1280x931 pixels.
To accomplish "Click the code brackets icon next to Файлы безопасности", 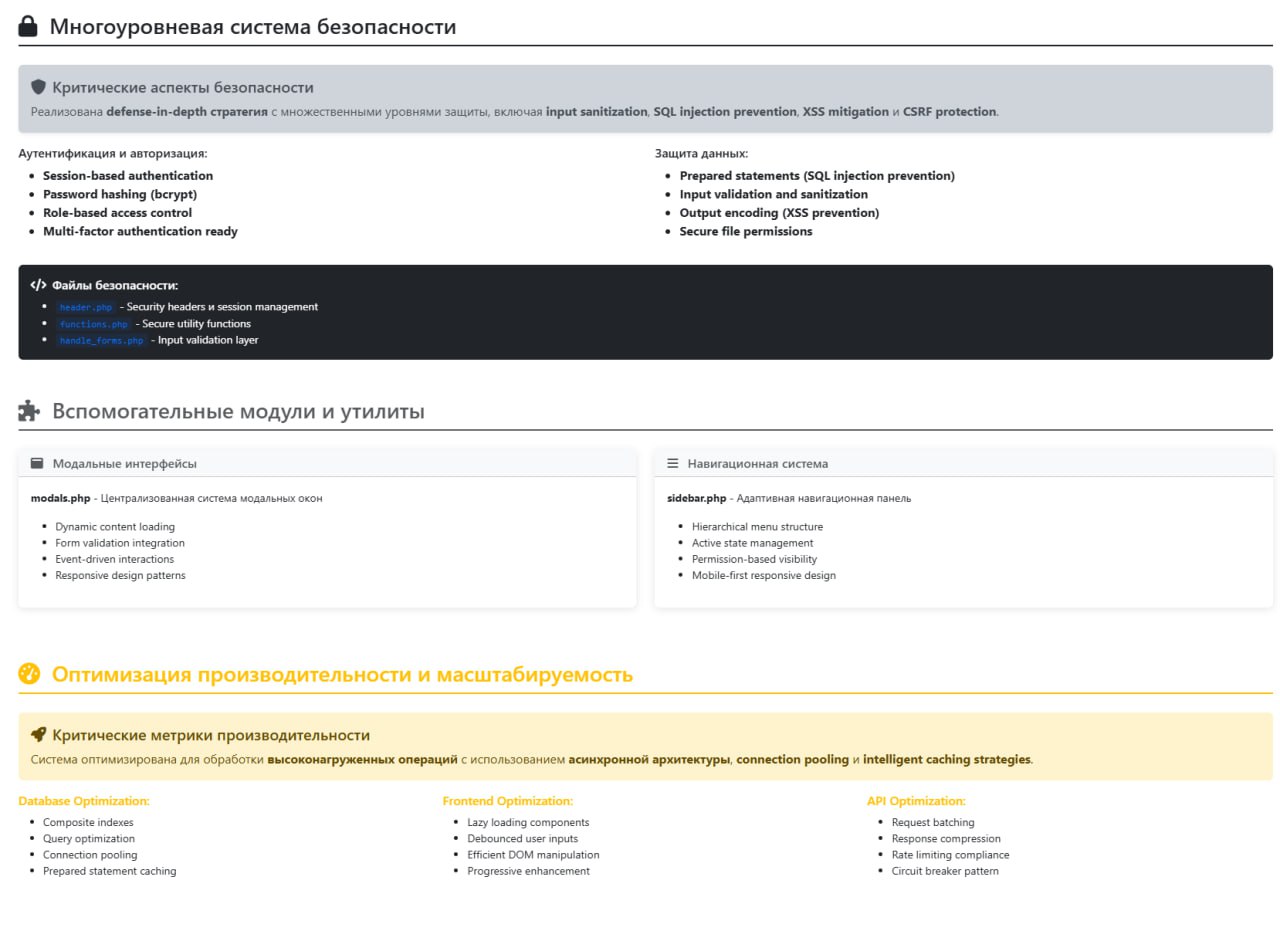I will 38,285.
